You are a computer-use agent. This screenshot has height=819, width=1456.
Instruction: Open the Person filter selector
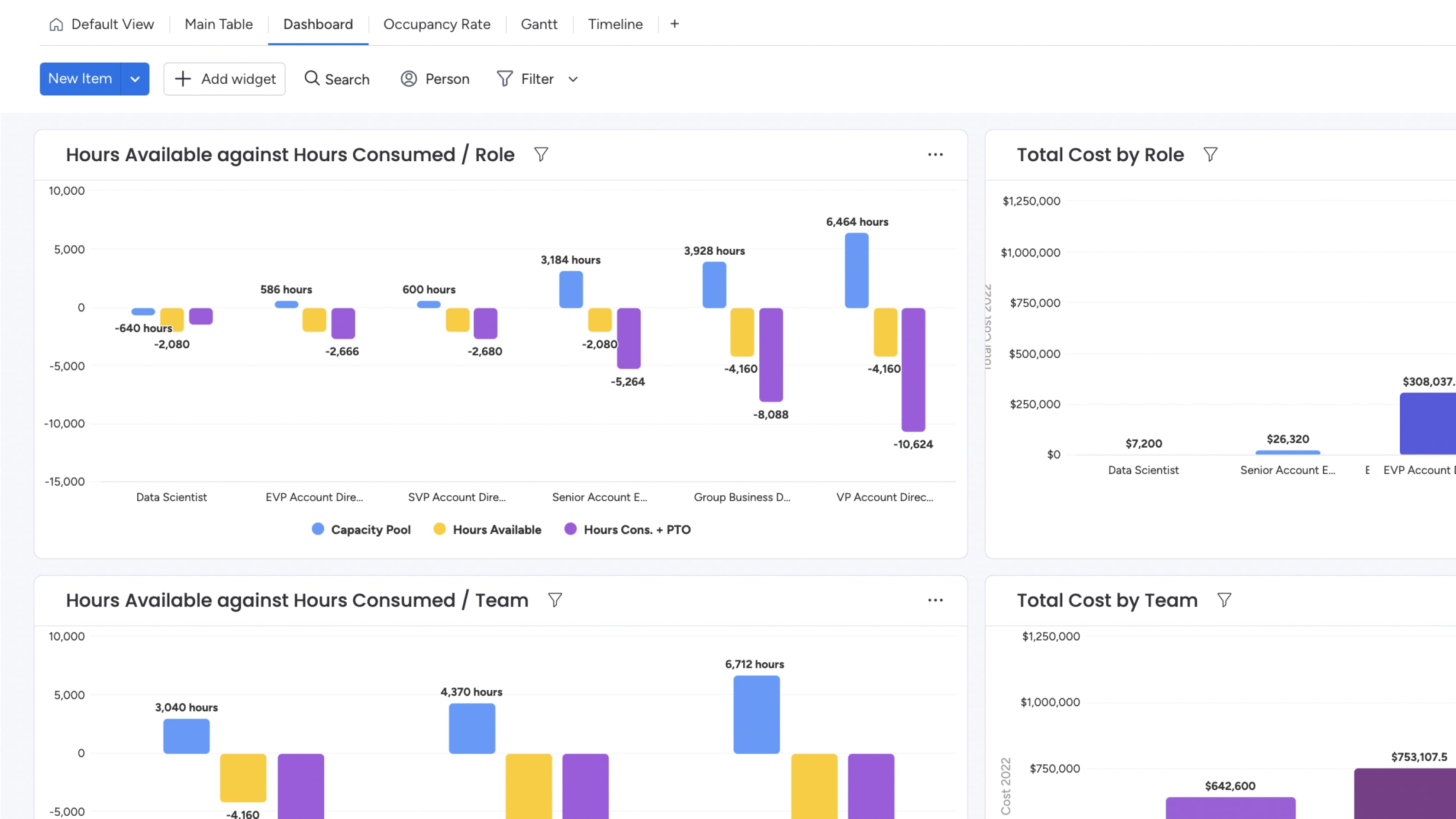pos(435,79)
